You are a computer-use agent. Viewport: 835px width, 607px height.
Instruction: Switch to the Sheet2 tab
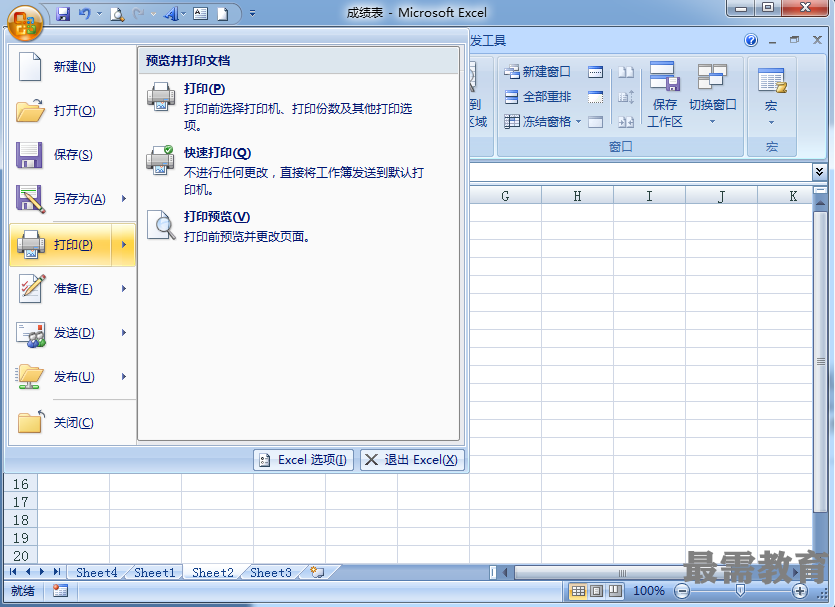(x=212, y=572)
